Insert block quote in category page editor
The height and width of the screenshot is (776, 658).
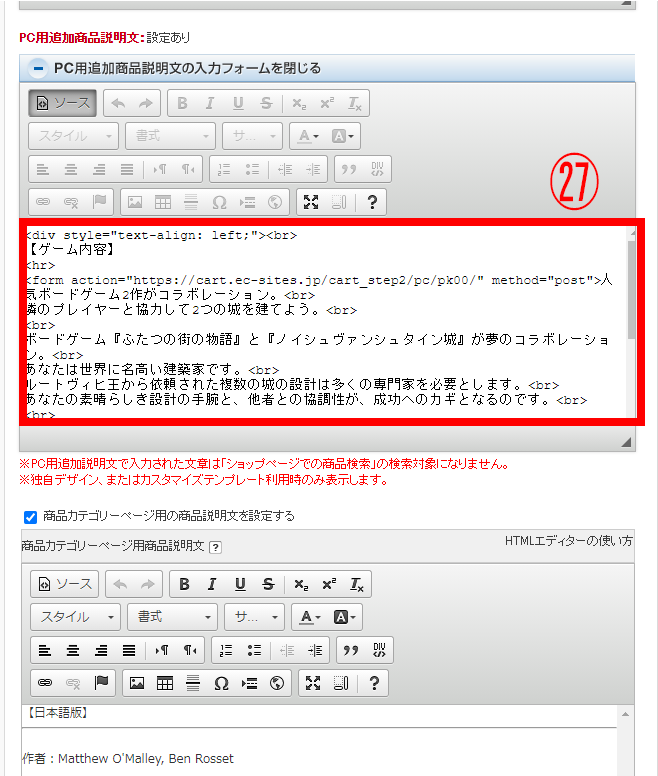(x=351, y=650)
